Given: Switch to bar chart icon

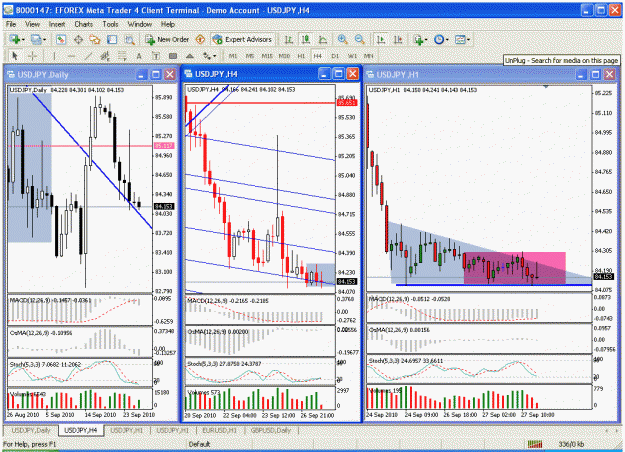Looking at the screenshot, I should click(x=289, y=39).
